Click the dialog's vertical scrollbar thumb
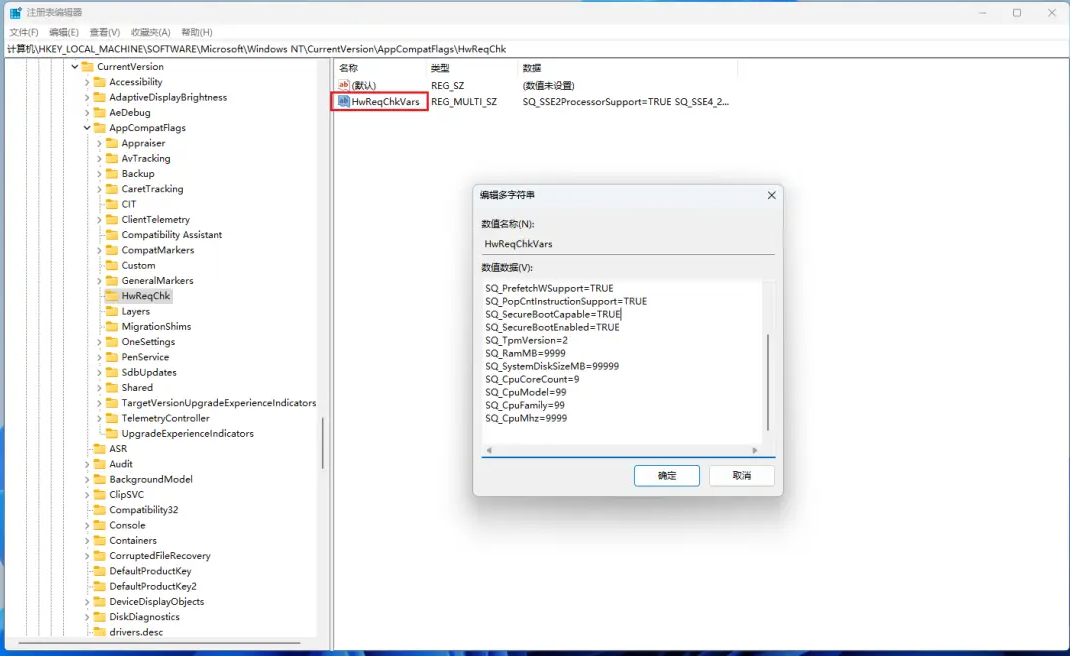Image resolution: width=1070 pixels, height=656 pixels. [768, 382]
